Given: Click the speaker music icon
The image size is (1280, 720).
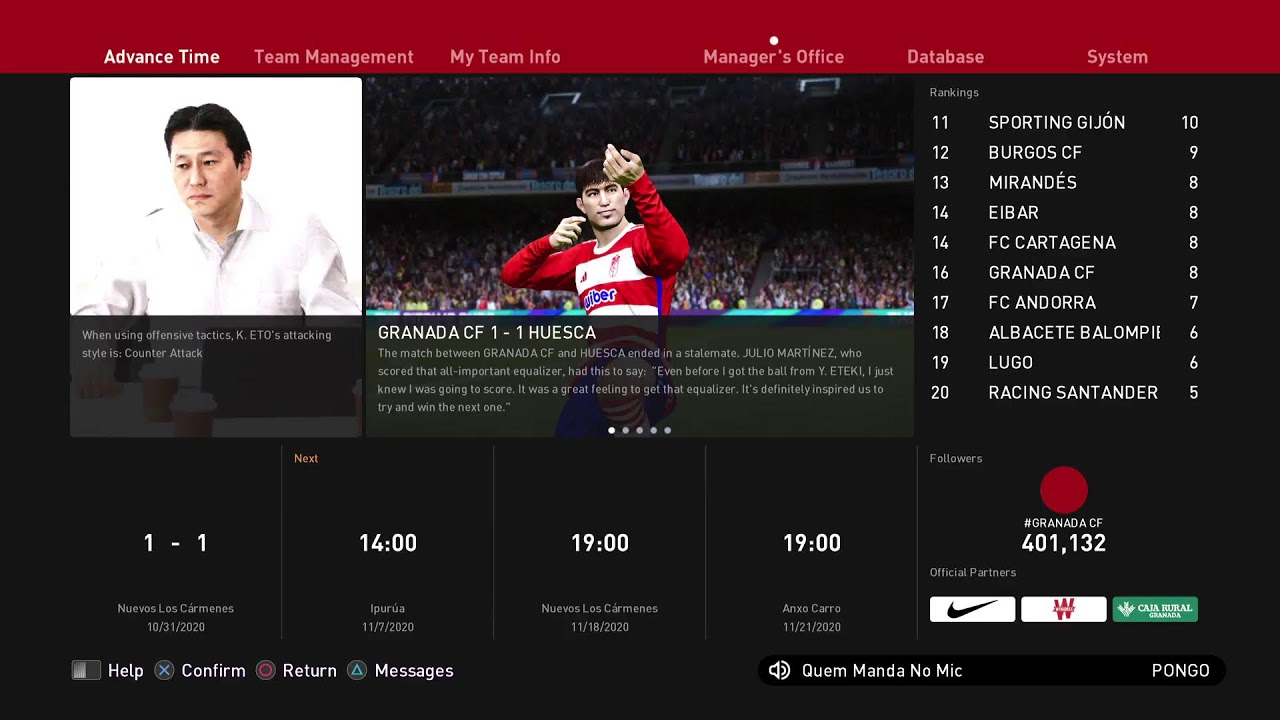Looking at the screenshot, I should 780,670.
